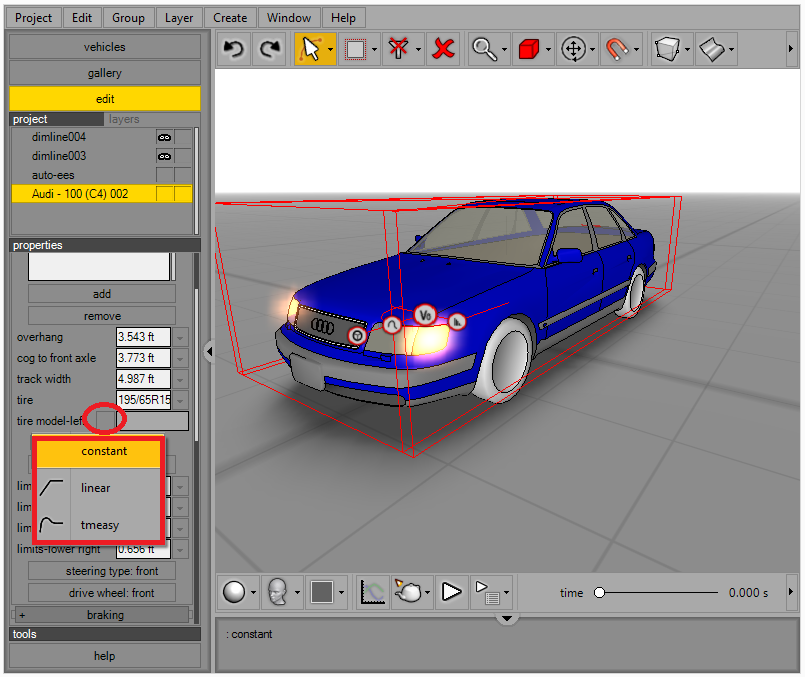This screenshot has width=805, height=677.
Task: Activate the select arrow tool
Action: point(311,49)
